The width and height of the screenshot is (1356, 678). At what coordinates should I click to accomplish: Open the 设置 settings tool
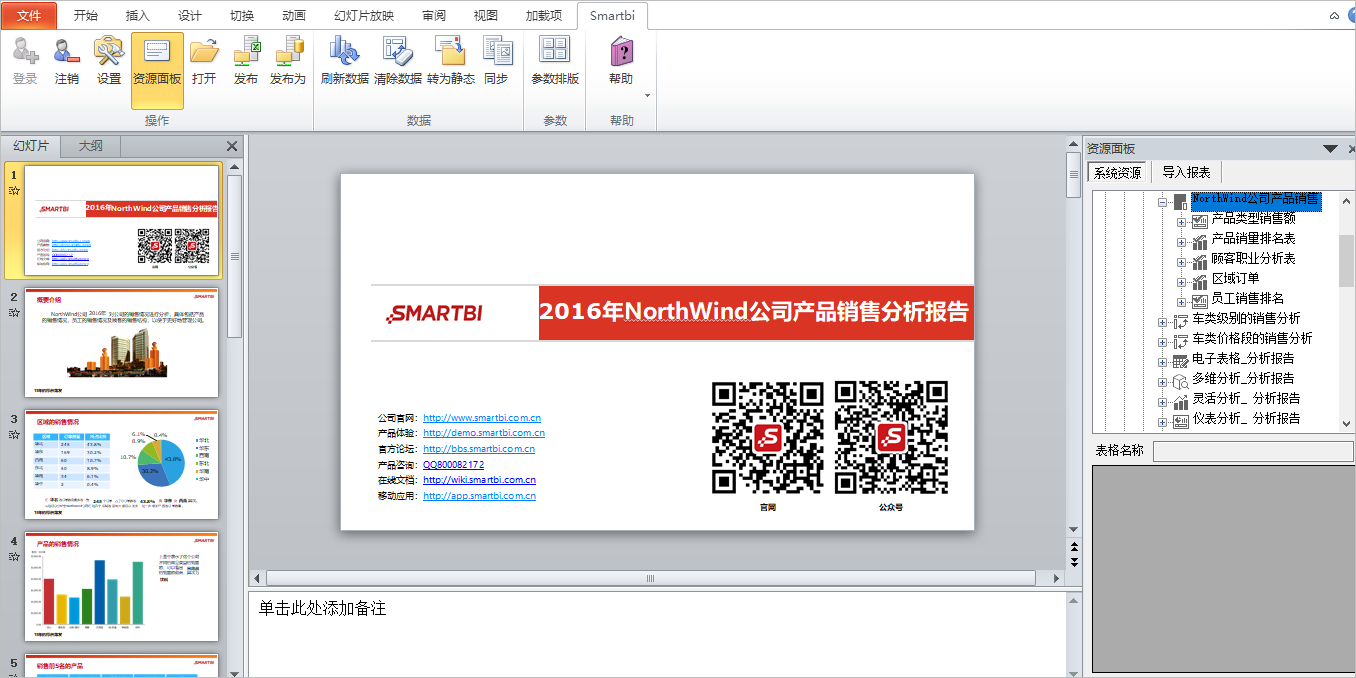[108, 50]
